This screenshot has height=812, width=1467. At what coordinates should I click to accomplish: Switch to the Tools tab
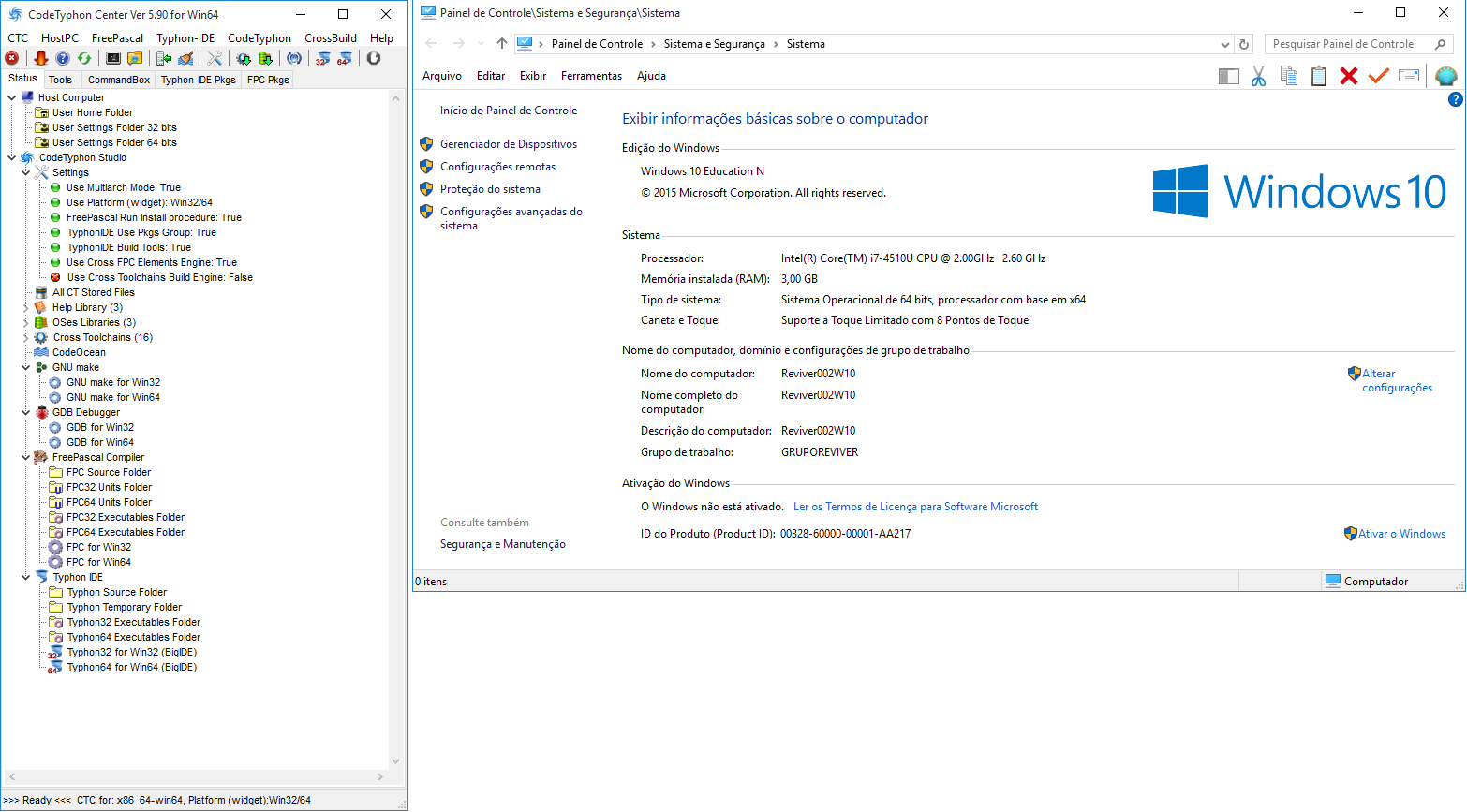pyautogui.click(x=60, y=80)
